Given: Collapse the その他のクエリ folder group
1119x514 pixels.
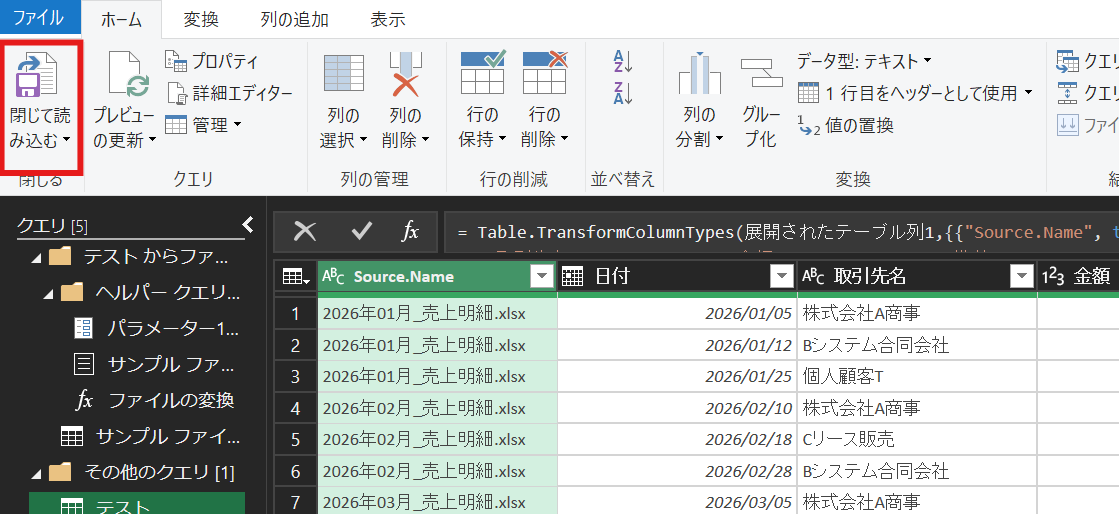Looking at the screenshot, I should (37, 472).
